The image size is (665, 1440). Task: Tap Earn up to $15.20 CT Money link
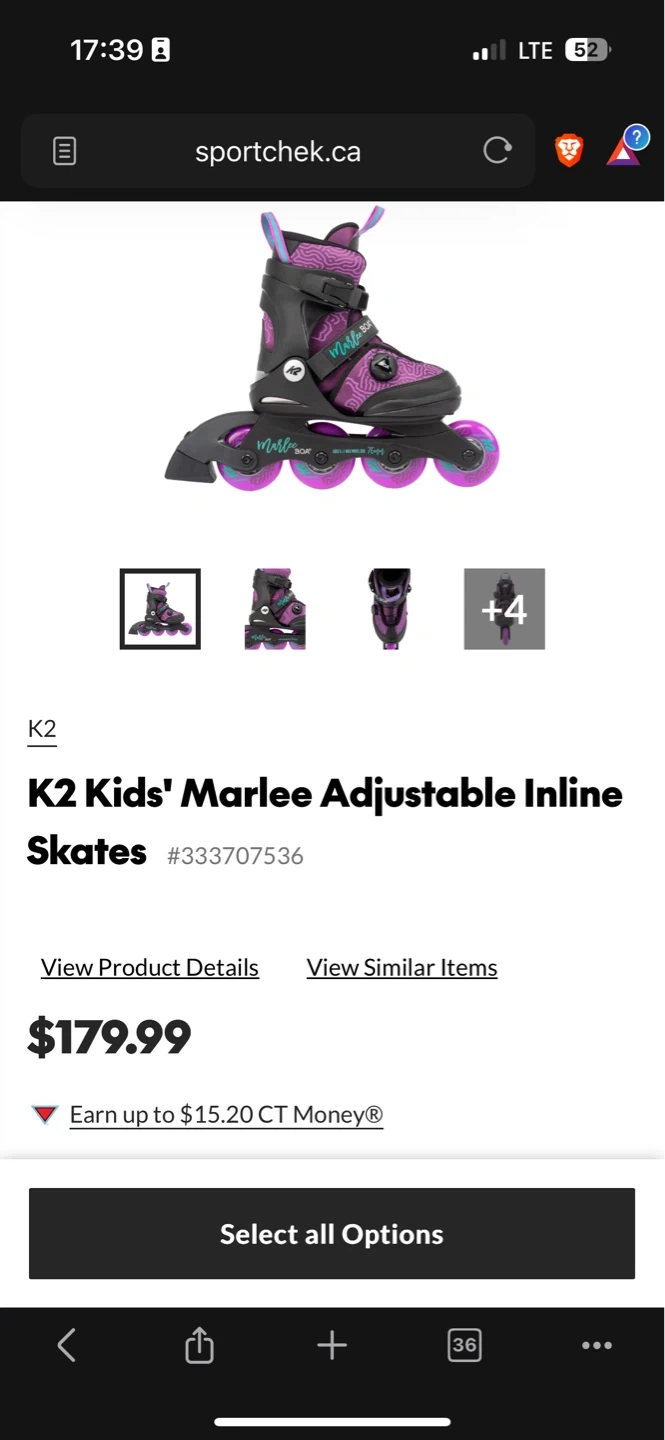[x=226, y=1114]
